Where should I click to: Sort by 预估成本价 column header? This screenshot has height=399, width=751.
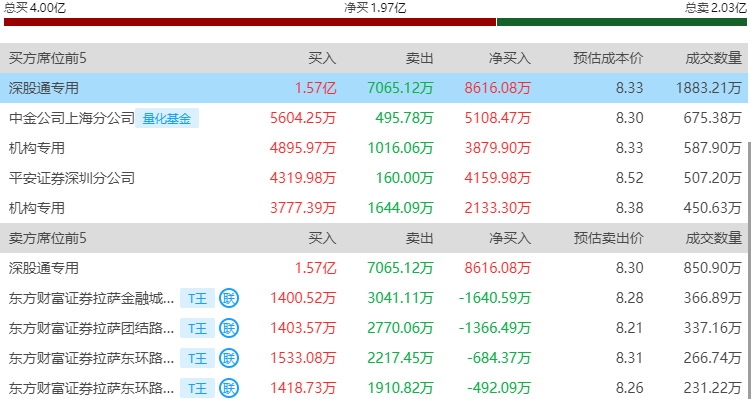(608, 58)
